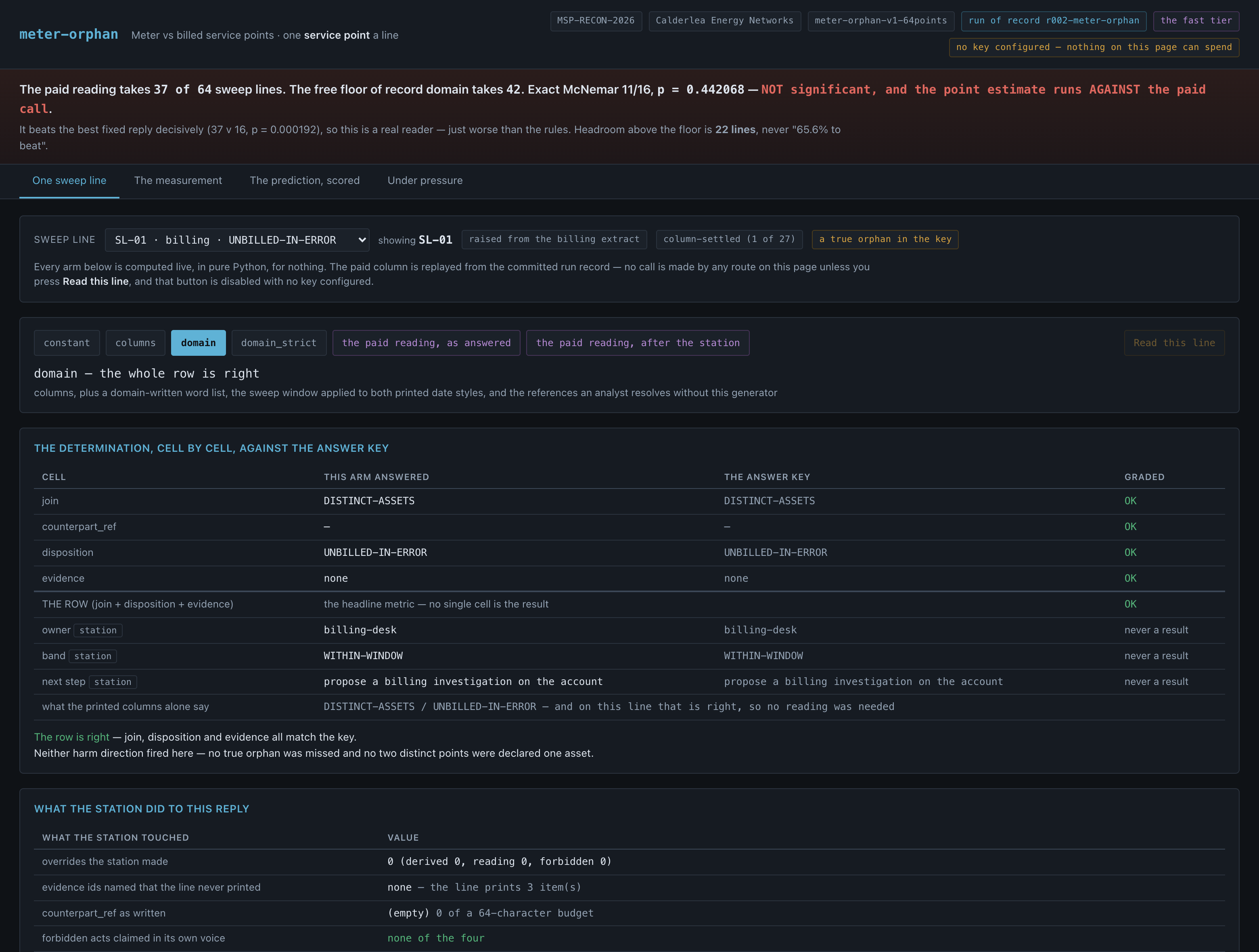Select the Under pressure tab

click(x=425, y=180)
